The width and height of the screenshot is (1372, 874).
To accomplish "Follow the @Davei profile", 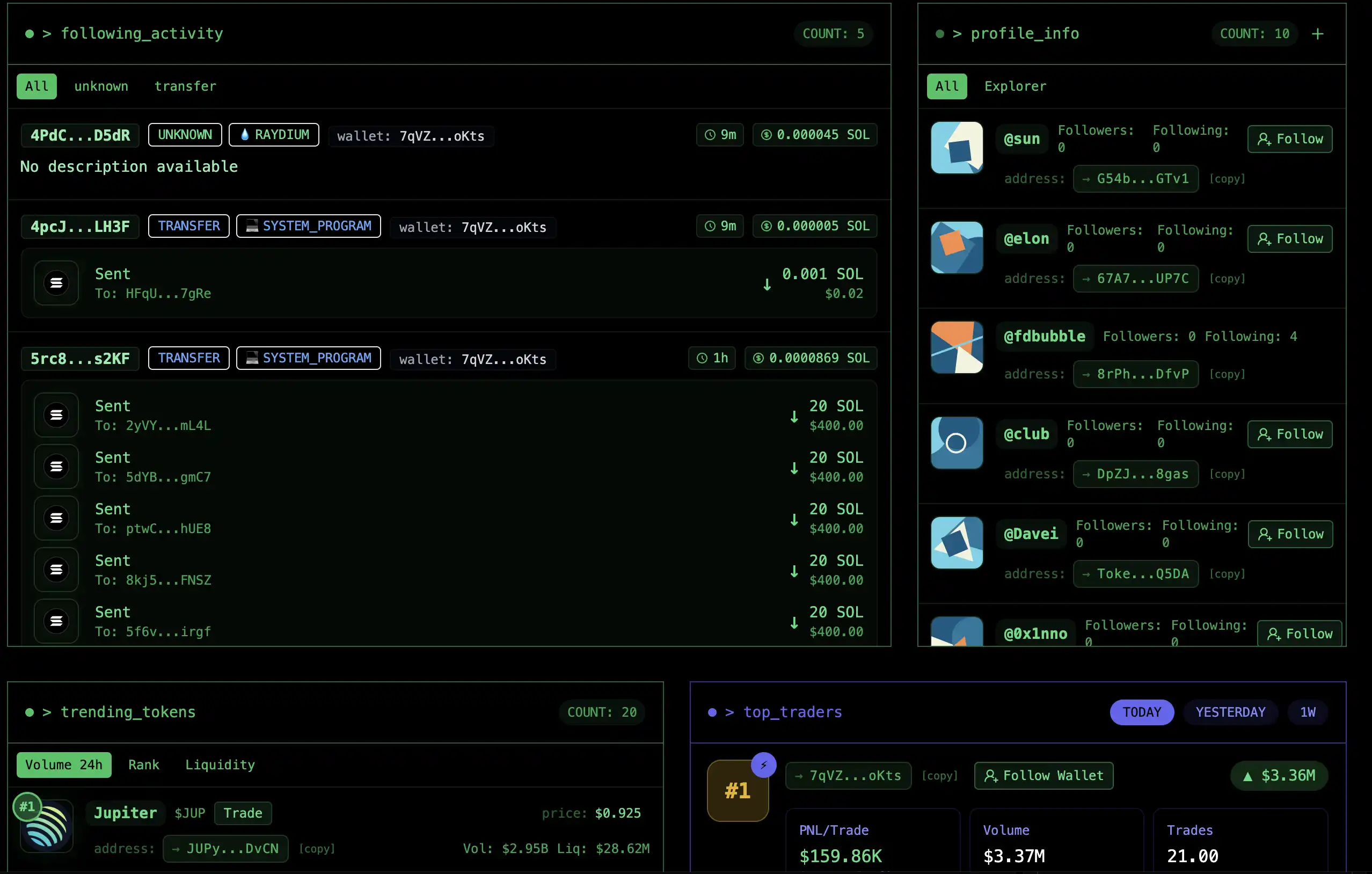I will pos(1290,534).
